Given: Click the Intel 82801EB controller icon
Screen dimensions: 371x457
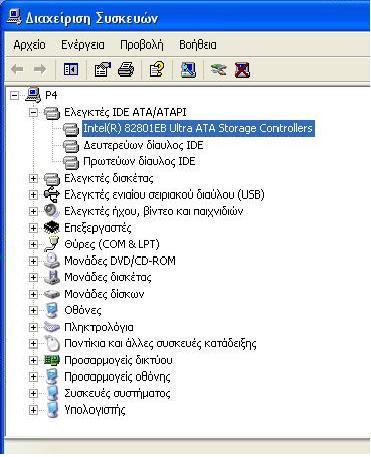Looking at the screenshot, I should (71, 129).
